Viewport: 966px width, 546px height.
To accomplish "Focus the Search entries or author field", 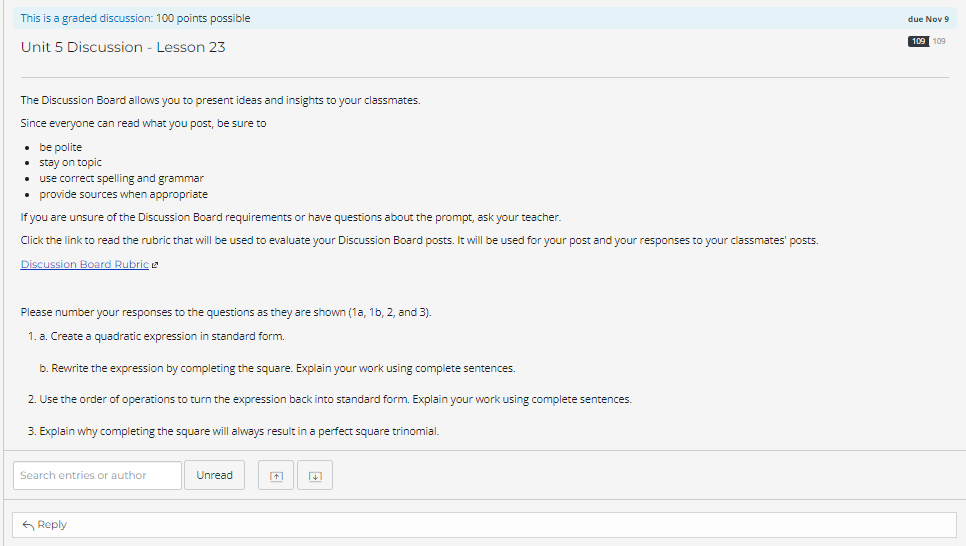I will coord(97,475).
